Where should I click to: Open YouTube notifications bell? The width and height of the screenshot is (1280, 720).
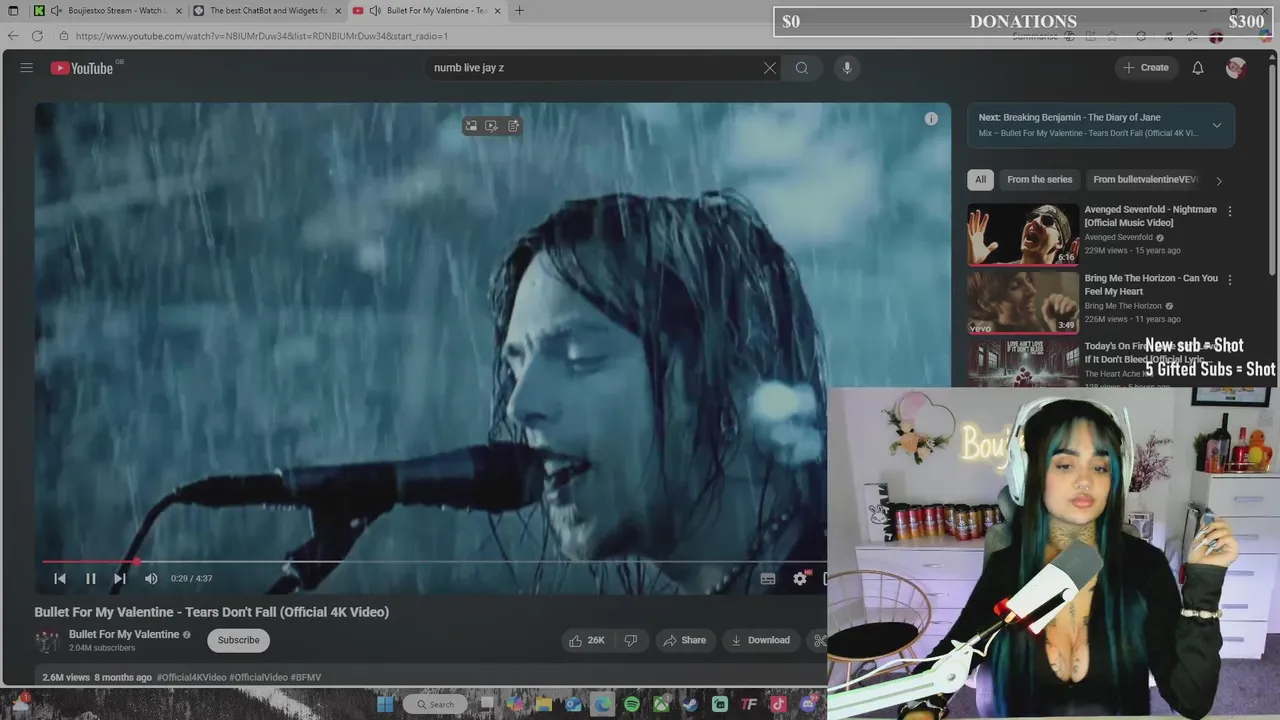pos(1198,68)
